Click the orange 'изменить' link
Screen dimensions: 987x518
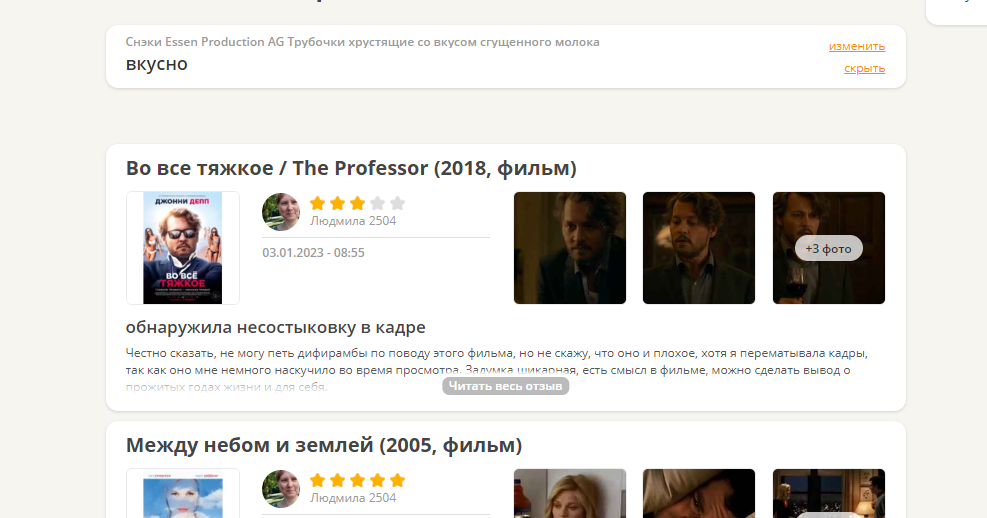coord(857,46)
